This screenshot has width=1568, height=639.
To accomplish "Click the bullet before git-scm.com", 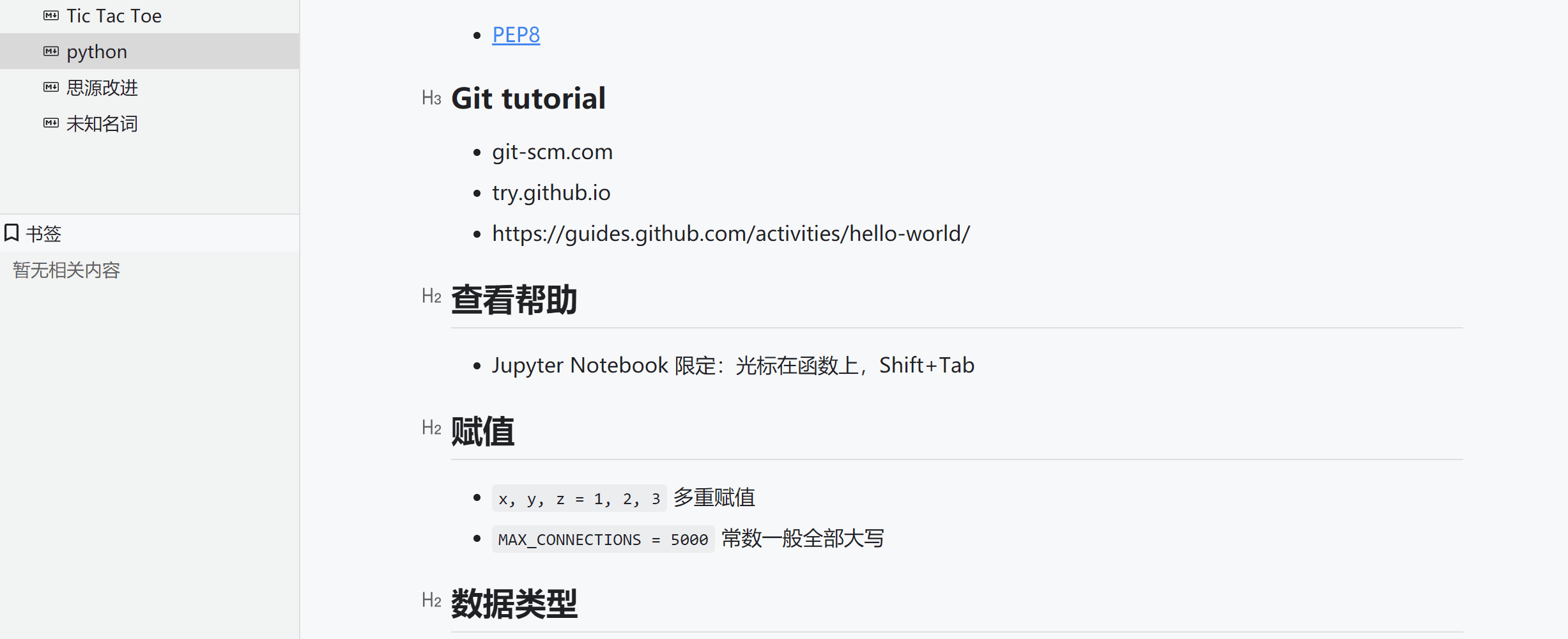I will click(x=477, y=153).
